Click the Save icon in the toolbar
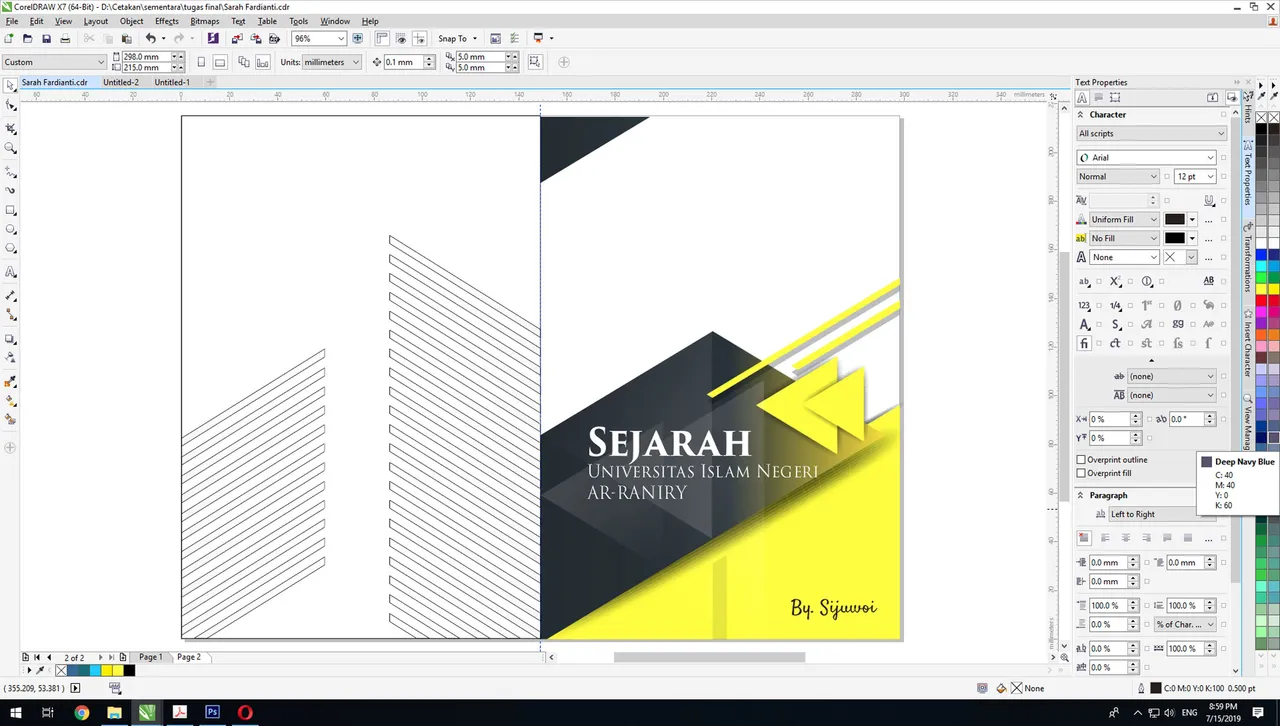 coord(46,38)
